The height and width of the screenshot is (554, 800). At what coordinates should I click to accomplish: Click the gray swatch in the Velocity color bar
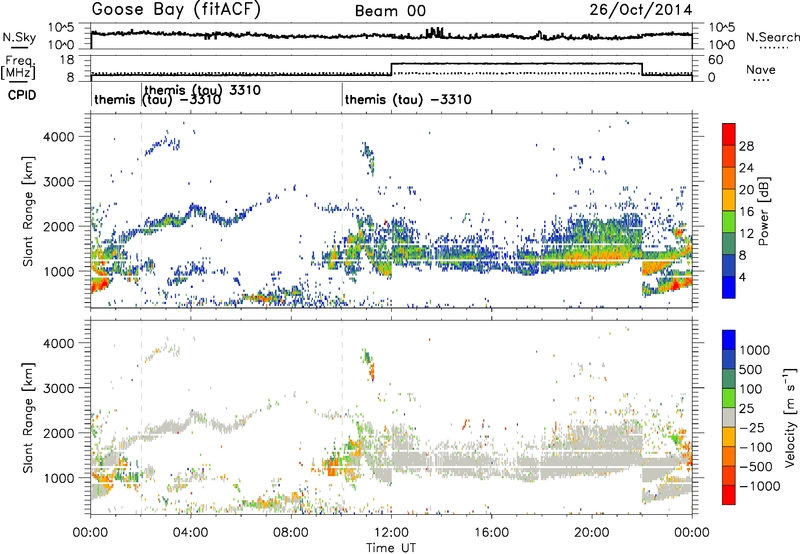click(729, 418)
